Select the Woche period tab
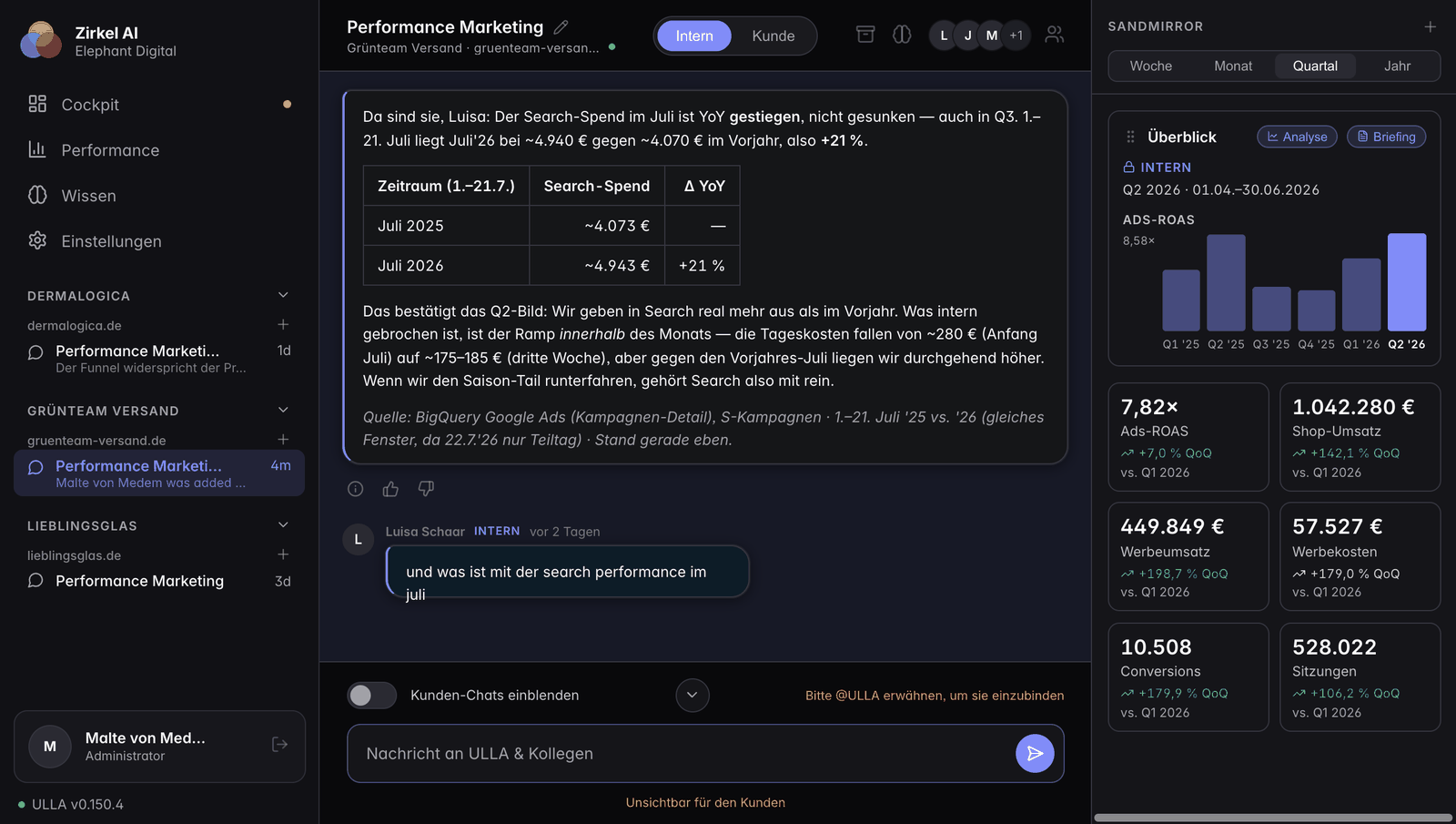Screen dimensions: 1456x824 point(1151,66)
